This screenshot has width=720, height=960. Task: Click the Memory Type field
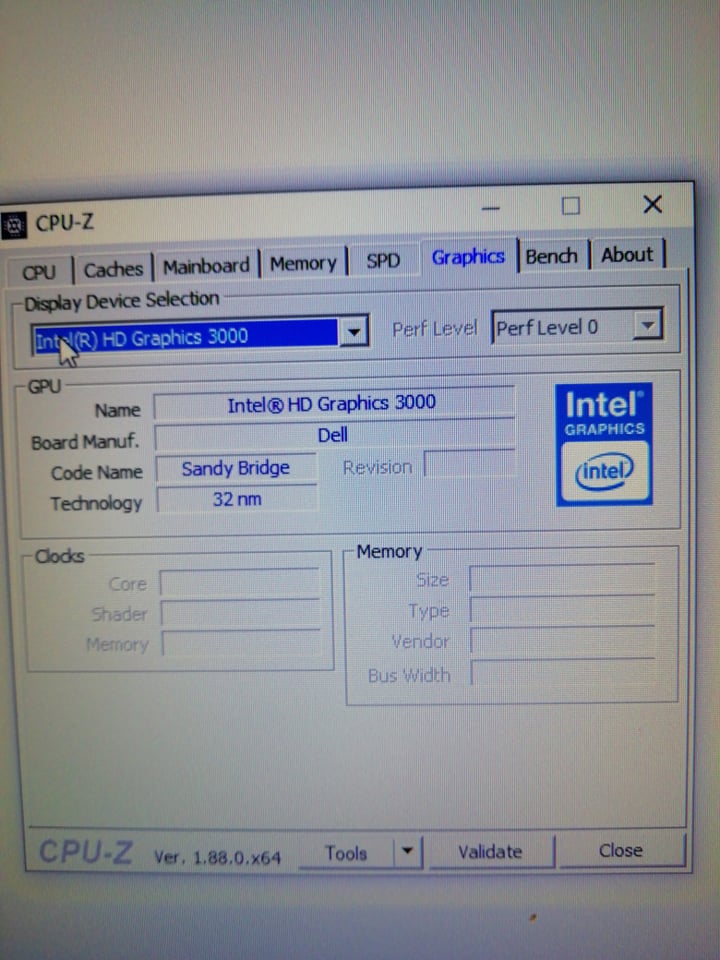click(563, 609)
